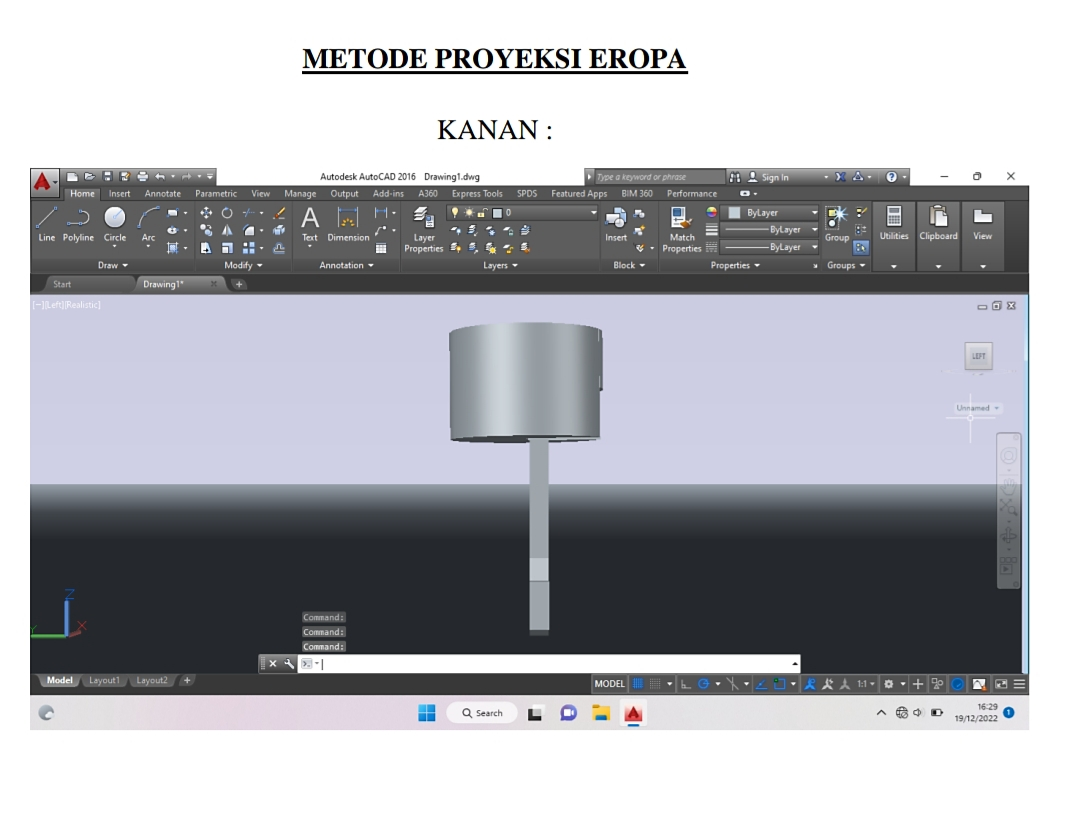Image resolution: width=1080 pixels, height=832 pixels.
Task: Pick the Arc tool
Action: (148, 225)
